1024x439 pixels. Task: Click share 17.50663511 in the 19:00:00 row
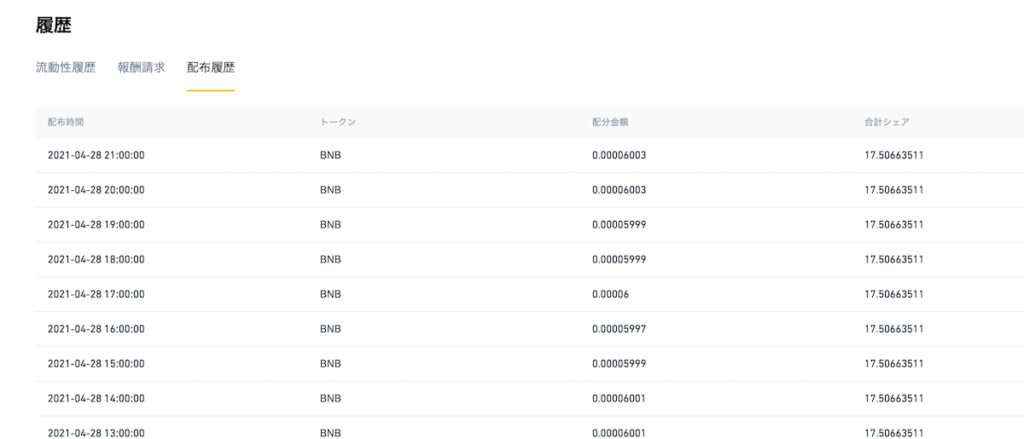(x=893, y=225)
